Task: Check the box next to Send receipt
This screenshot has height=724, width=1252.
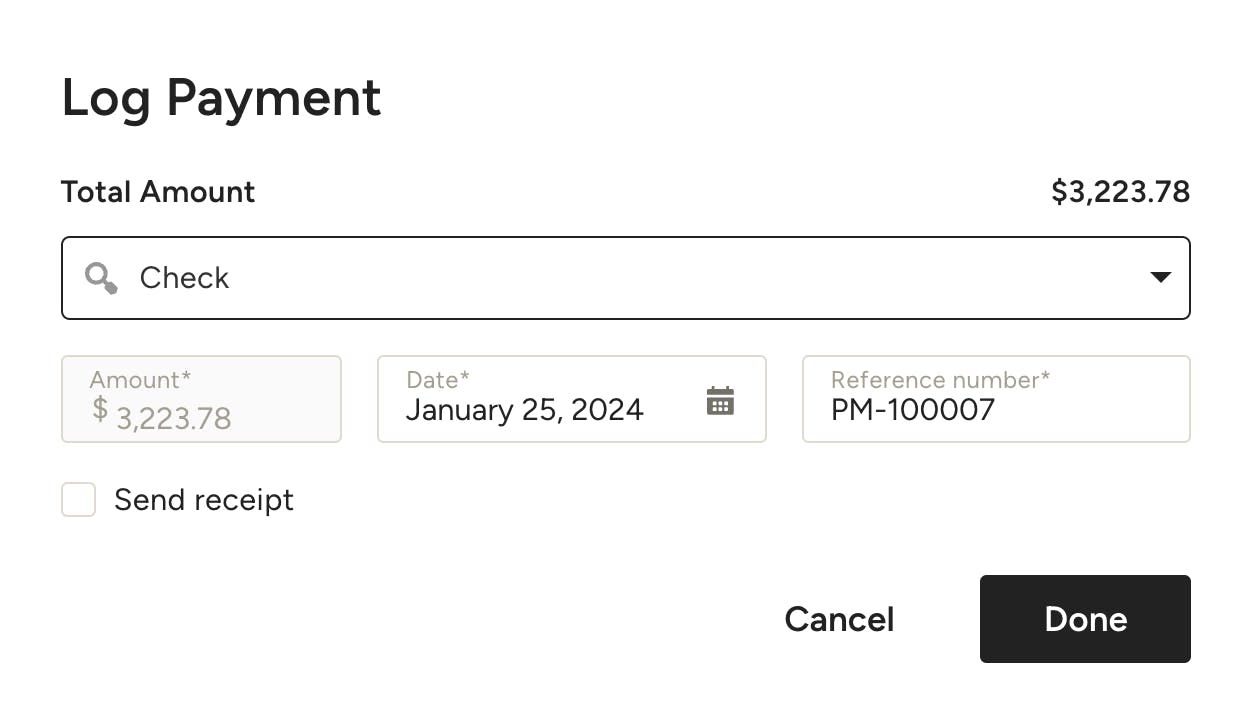Action: click(78, 500)
